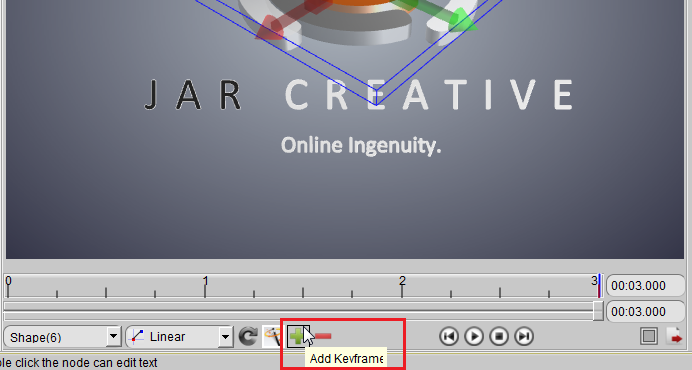The height and width of the screenshot is (370, 692).
Task: Play the animation
Action: pyautogui.click(x=474, y=336)
